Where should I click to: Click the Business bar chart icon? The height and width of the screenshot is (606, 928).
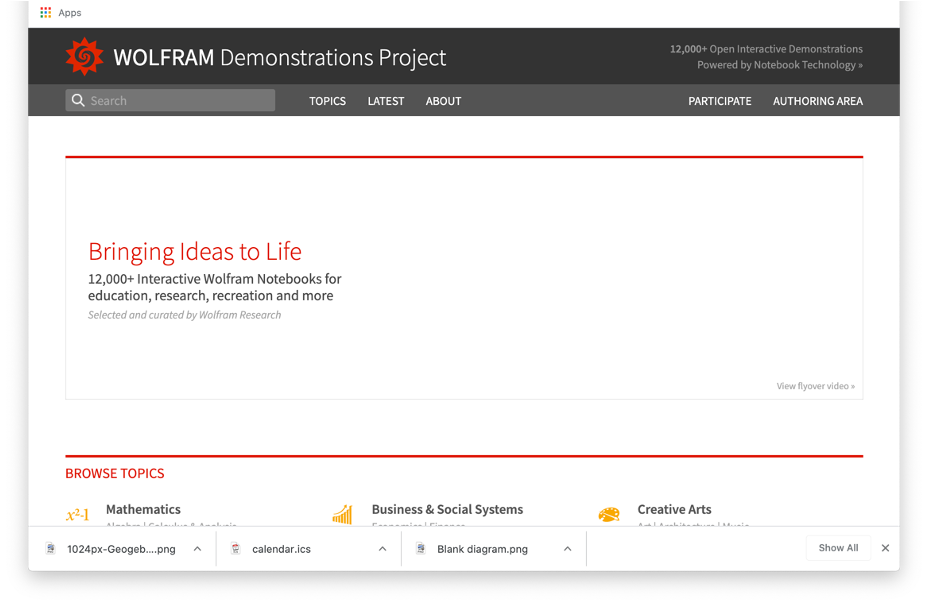[342, 515]
